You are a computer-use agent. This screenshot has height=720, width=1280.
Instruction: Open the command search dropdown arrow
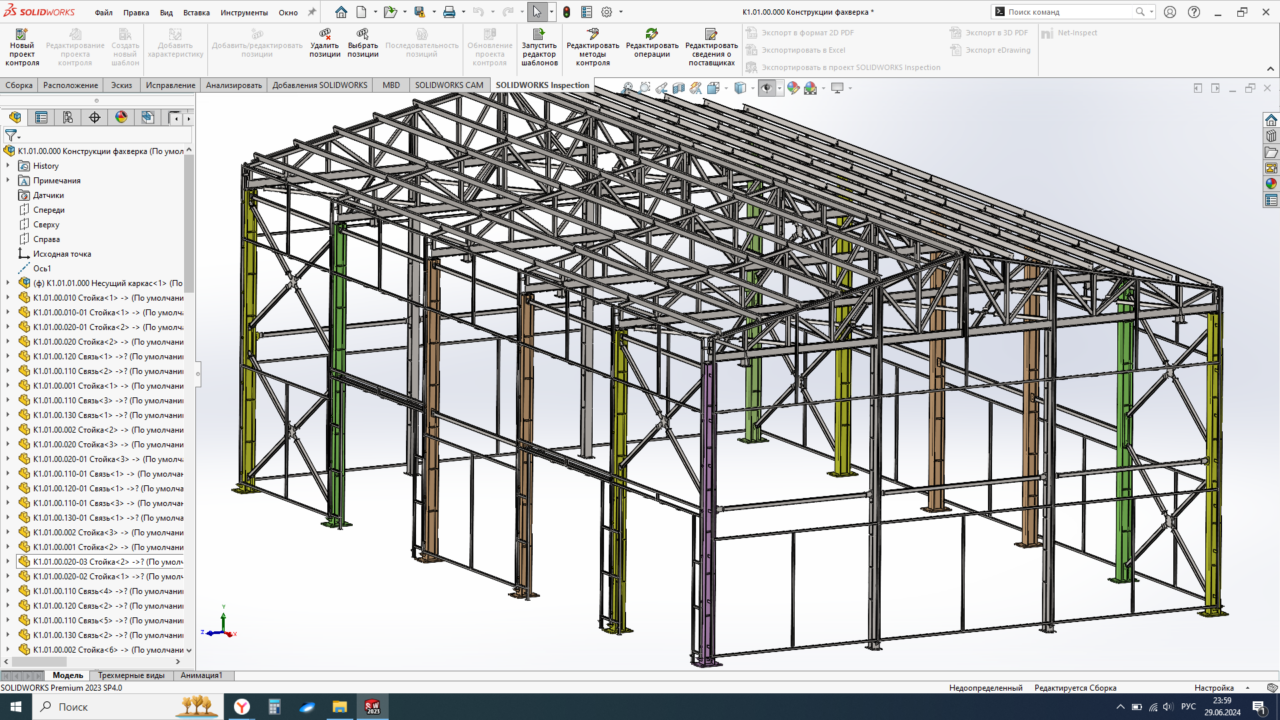[1151, 12]
